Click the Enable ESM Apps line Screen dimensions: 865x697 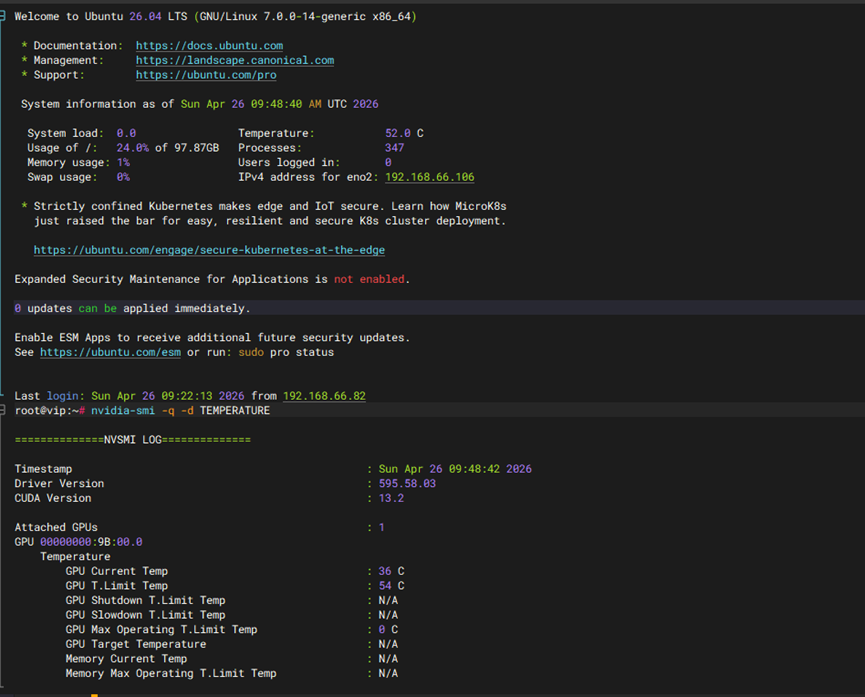pos(212,337)
